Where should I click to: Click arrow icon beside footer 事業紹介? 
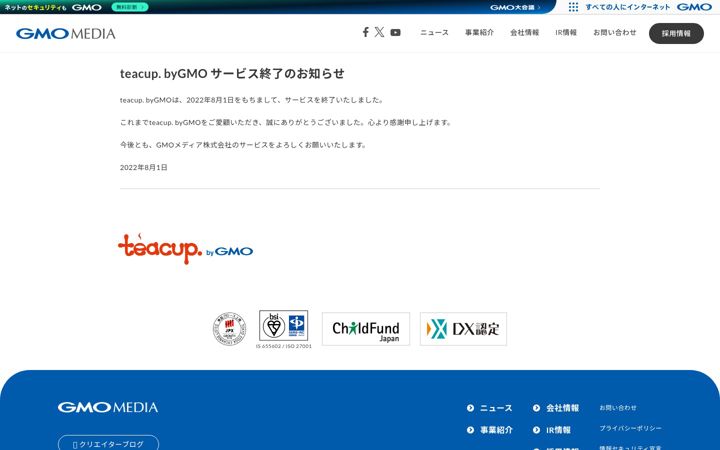click(470, 430)
